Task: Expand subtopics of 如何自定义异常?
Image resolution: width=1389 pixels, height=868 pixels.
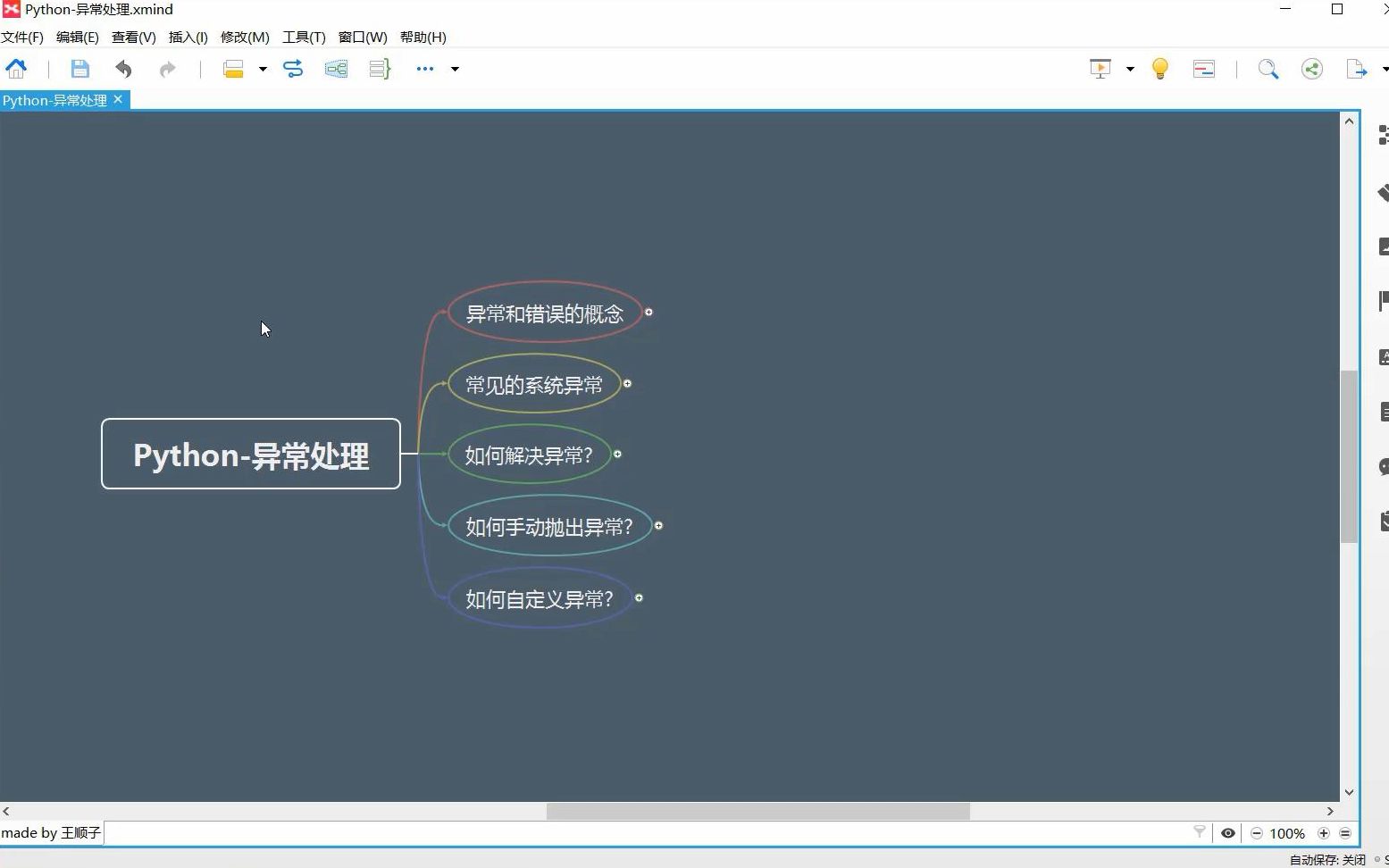Action: pos(639,597)
